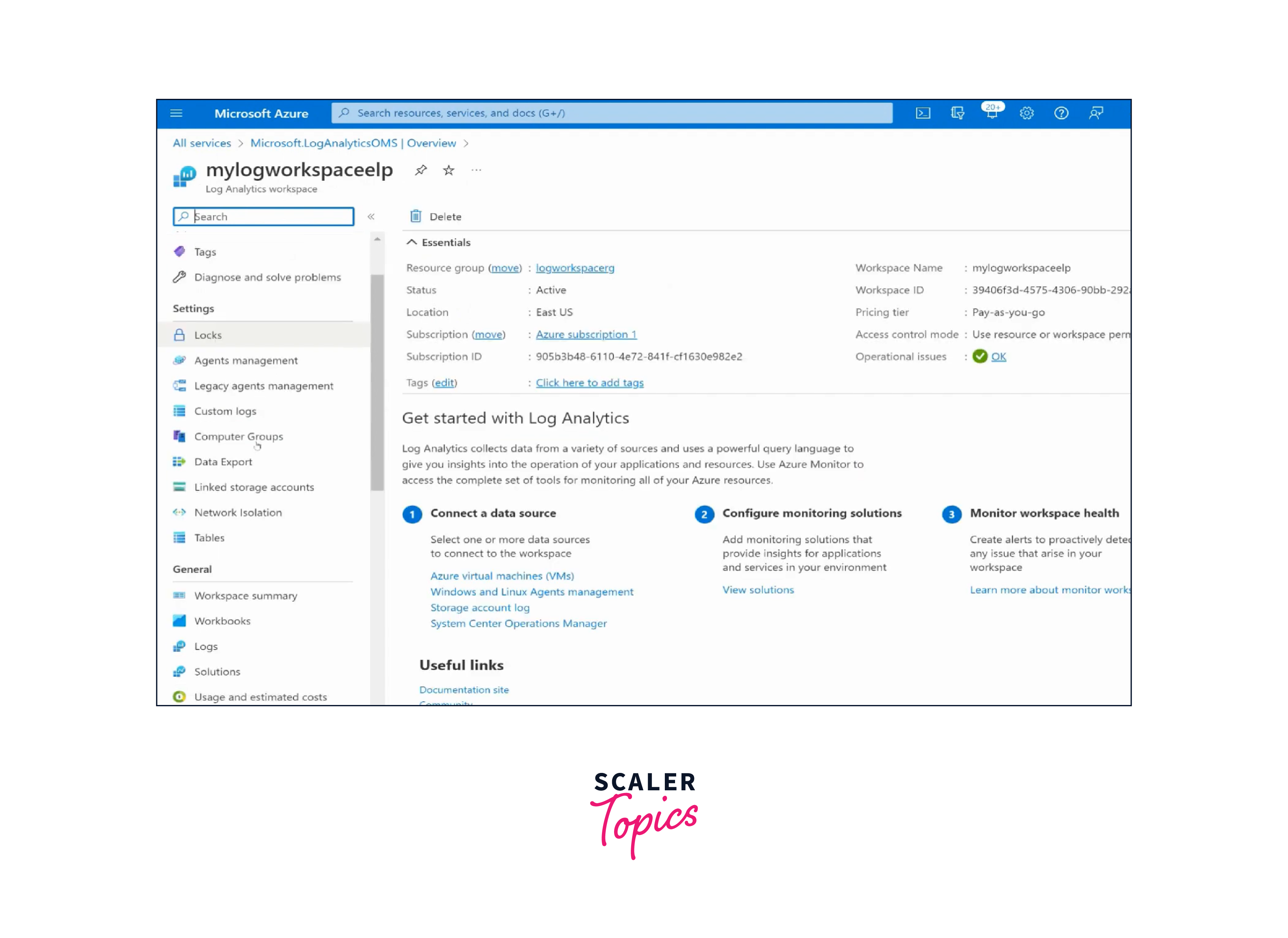Screen dimensions: 1288x938
Task: Open the Cloud Shell icon
Action: pyautogui.click(x=923, y=113)
